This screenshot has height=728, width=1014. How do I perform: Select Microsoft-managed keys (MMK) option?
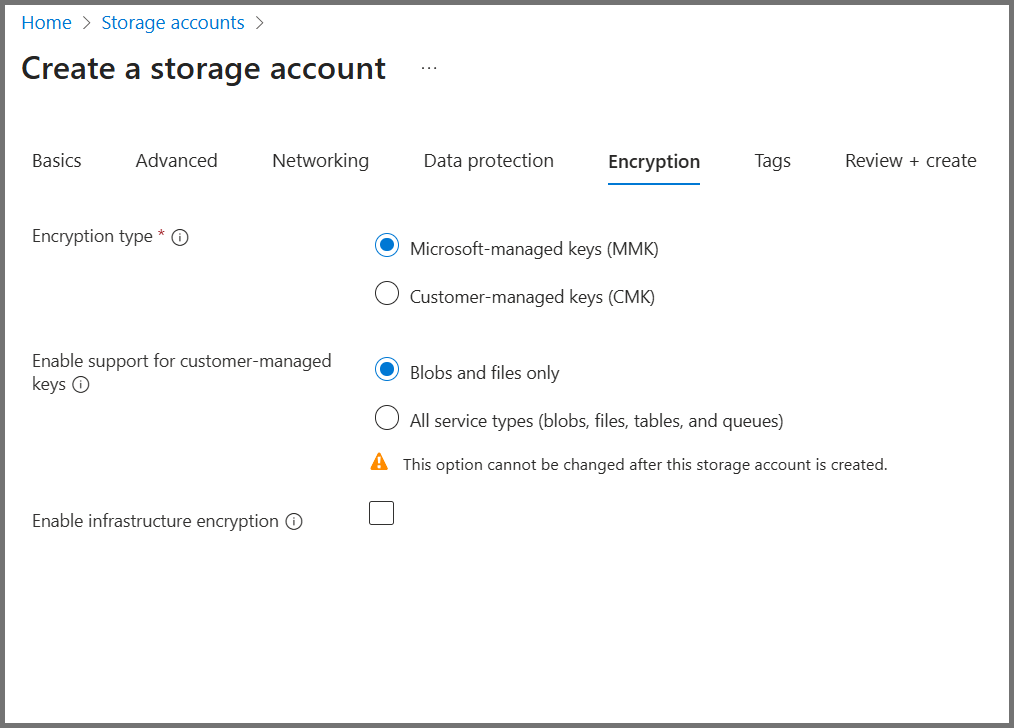pyautogui.click(x=387, y=246)
